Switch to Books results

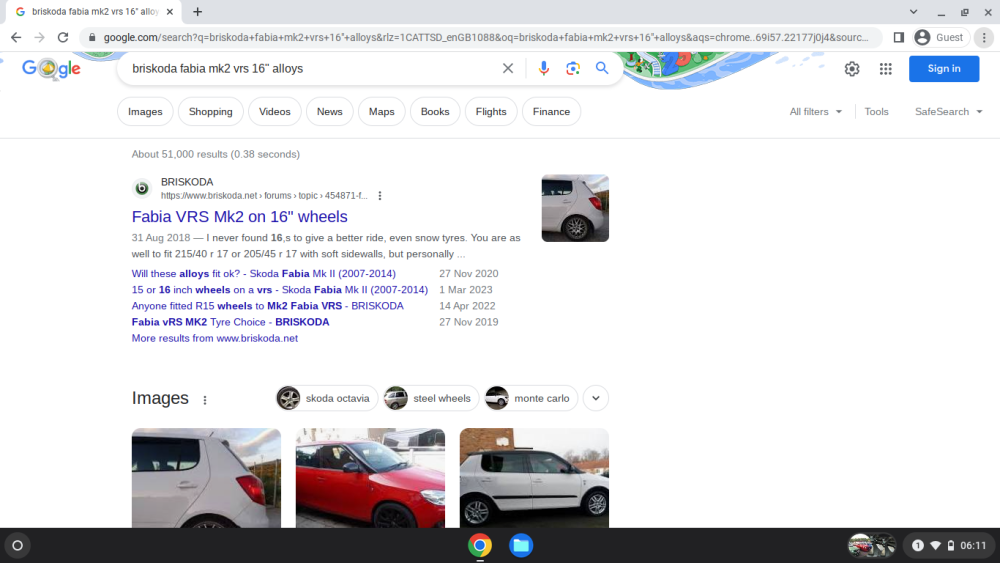pos(435,112)
